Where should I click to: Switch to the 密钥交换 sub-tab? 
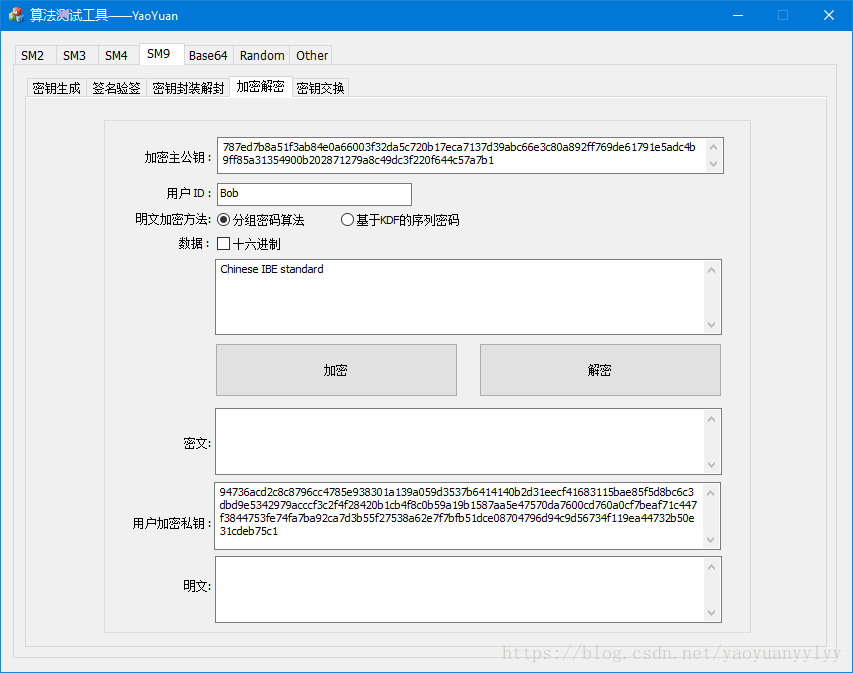[320, 88]
